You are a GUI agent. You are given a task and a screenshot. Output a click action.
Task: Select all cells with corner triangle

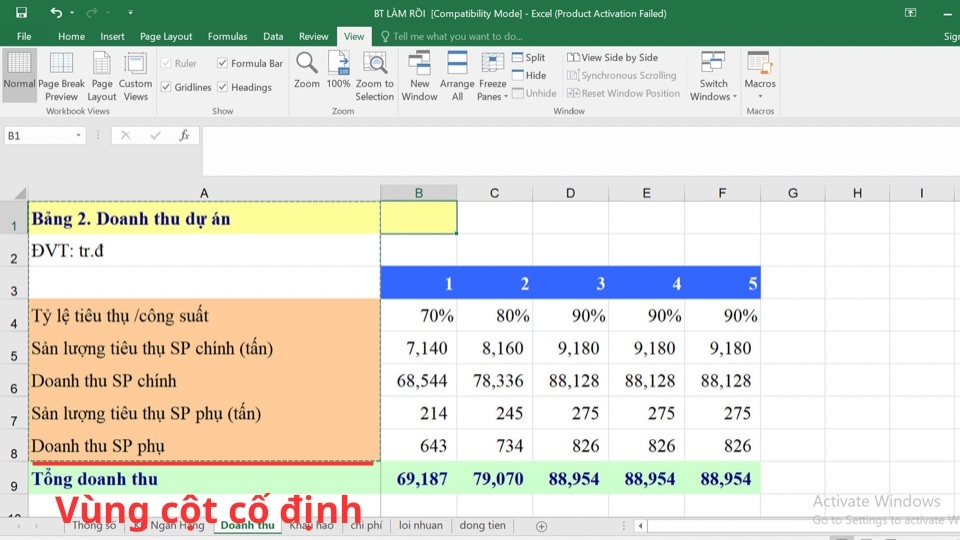(20, 193)
